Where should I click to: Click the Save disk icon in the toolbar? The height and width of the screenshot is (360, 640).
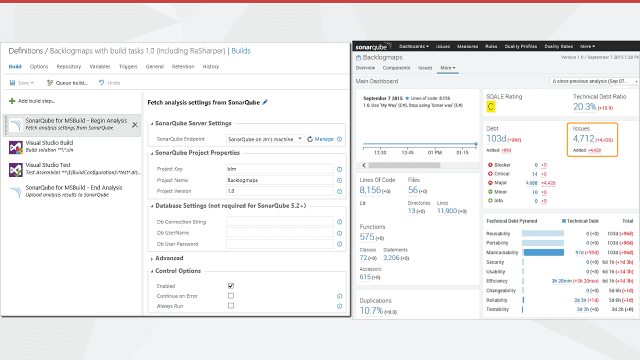12,83
